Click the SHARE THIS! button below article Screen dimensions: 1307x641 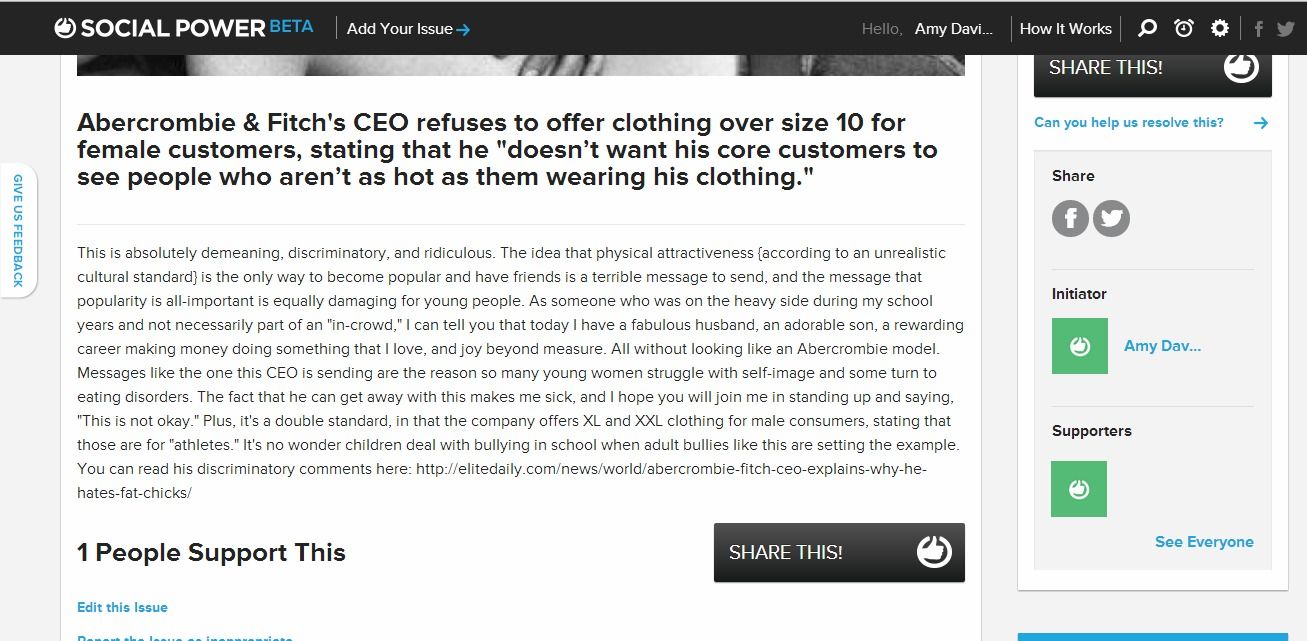[839, 552]
